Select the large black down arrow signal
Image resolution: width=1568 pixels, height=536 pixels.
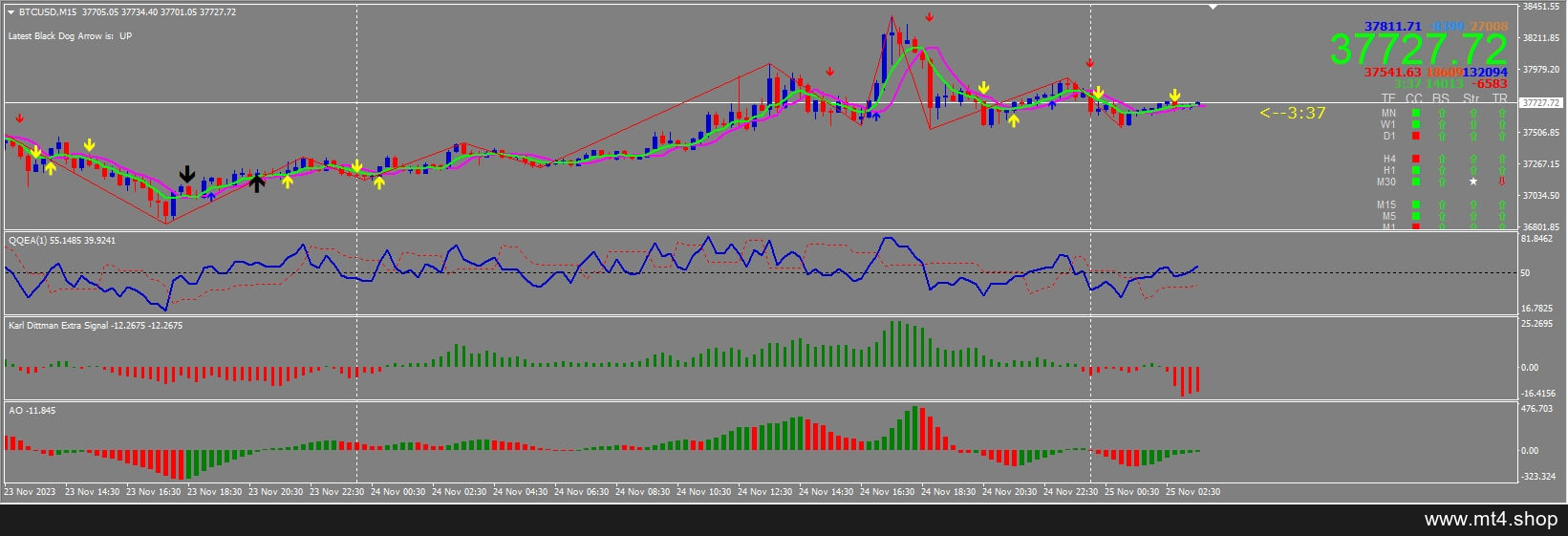pos(187,174)
